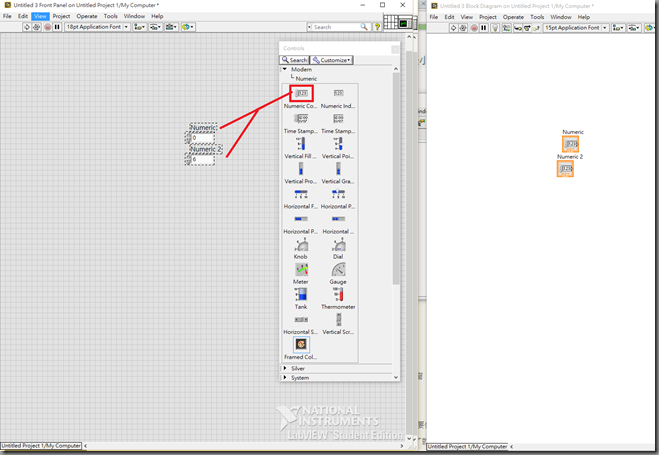Click Numeric control value field on panel
This screenshot has width=659, height=455.
point(203,138)
